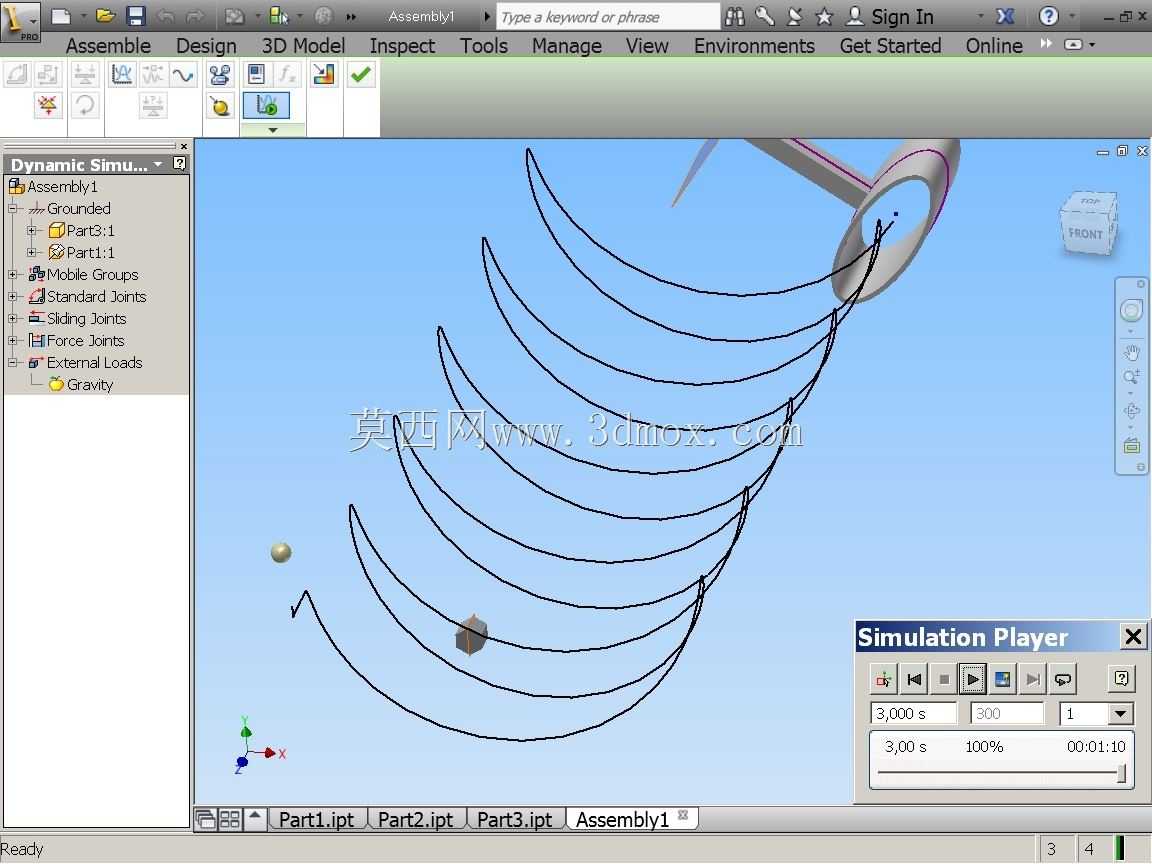Click the Convert Constraints icon

48,74
